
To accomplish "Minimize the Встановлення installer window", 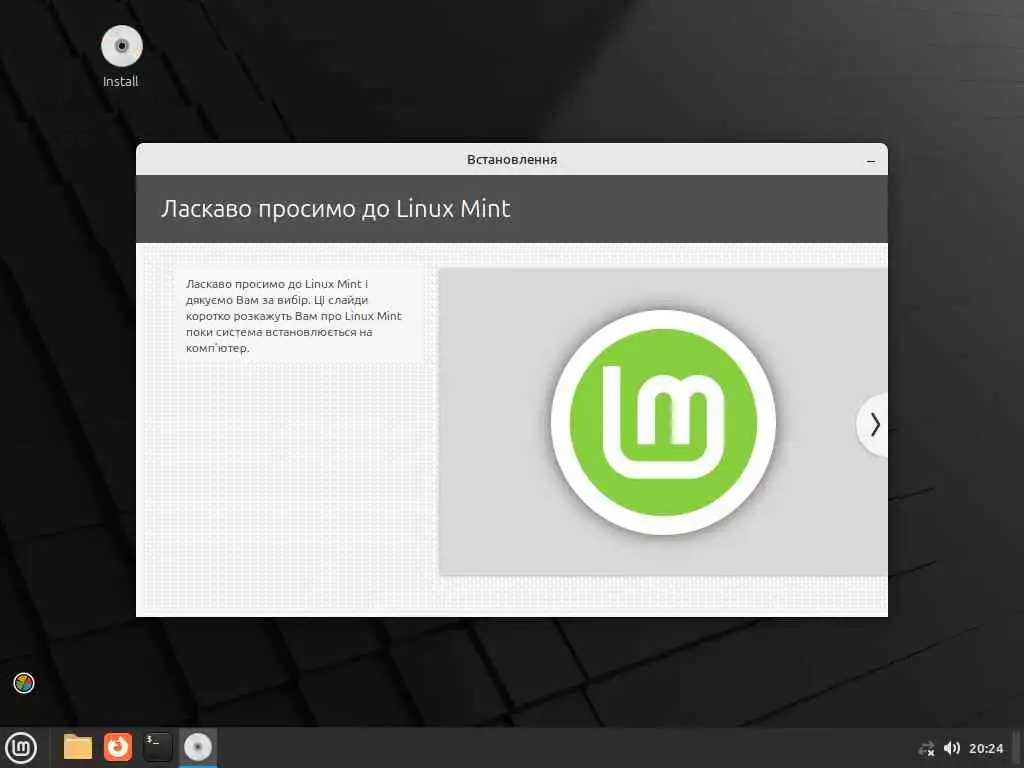I will coord(871,161).
